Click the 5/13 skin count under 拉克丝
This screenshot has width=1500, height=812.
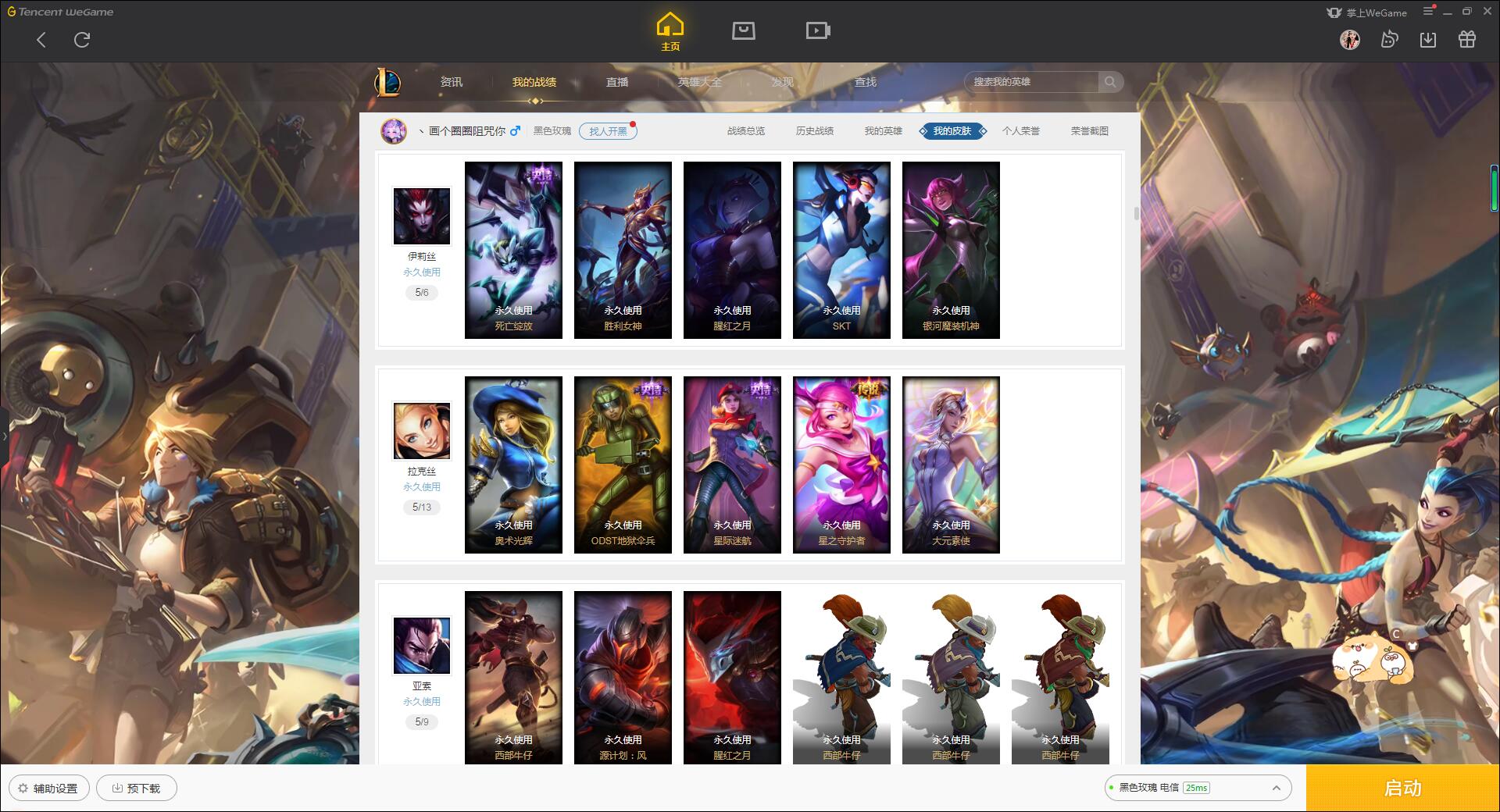422,507
